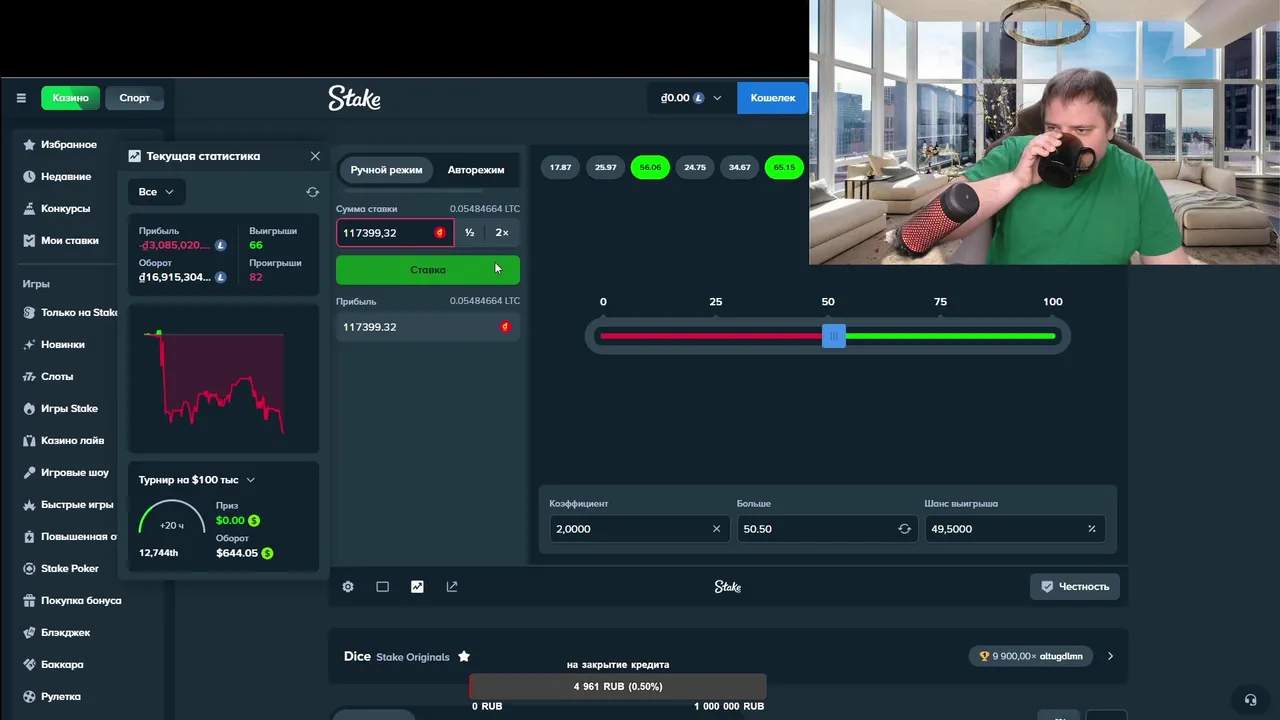Click the 34.67 past result chip
This screenshot has height=720, width=1280.
739,168
